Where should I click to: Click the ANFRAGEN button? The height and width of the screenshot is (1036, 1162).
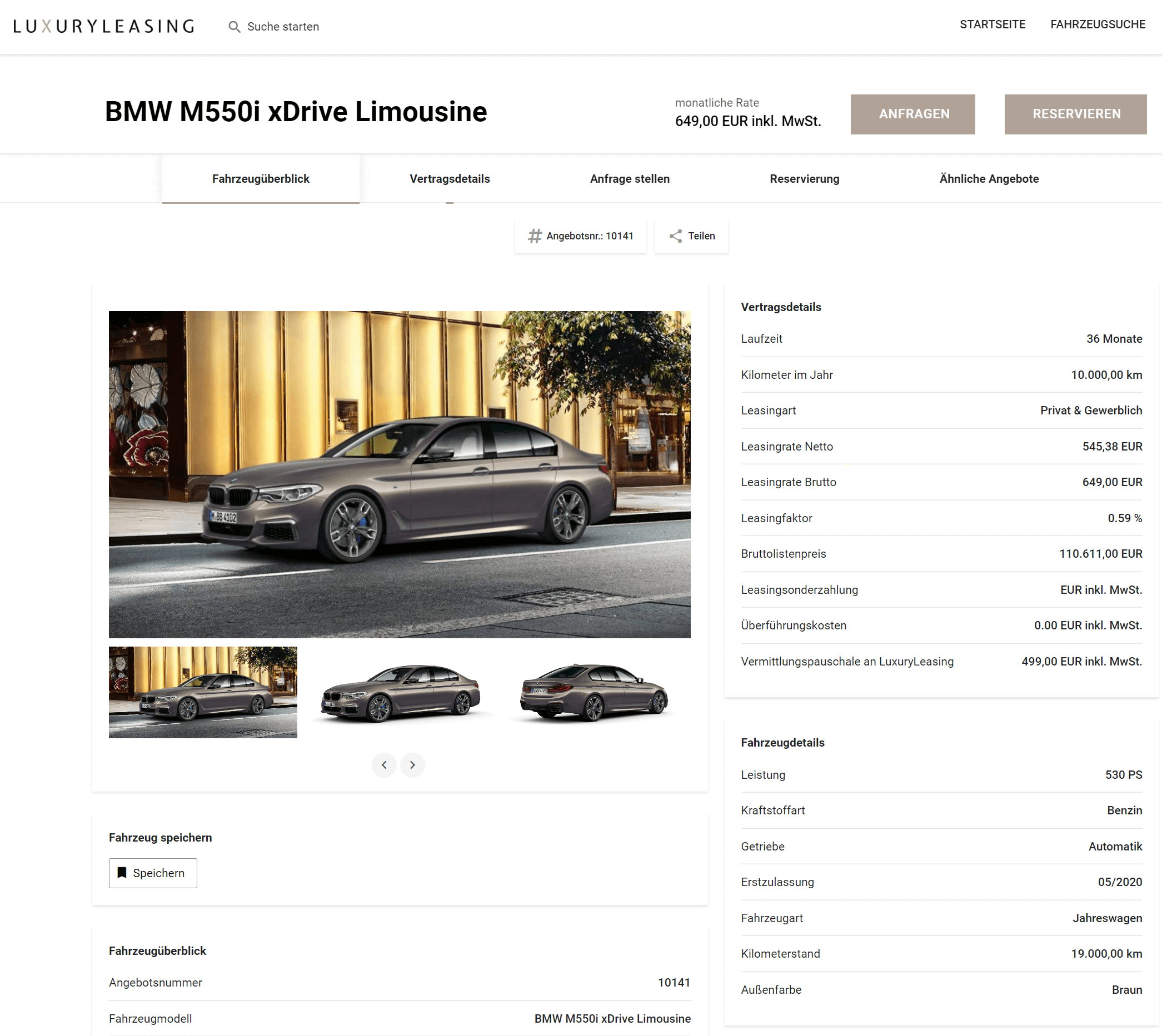(912, 114)
